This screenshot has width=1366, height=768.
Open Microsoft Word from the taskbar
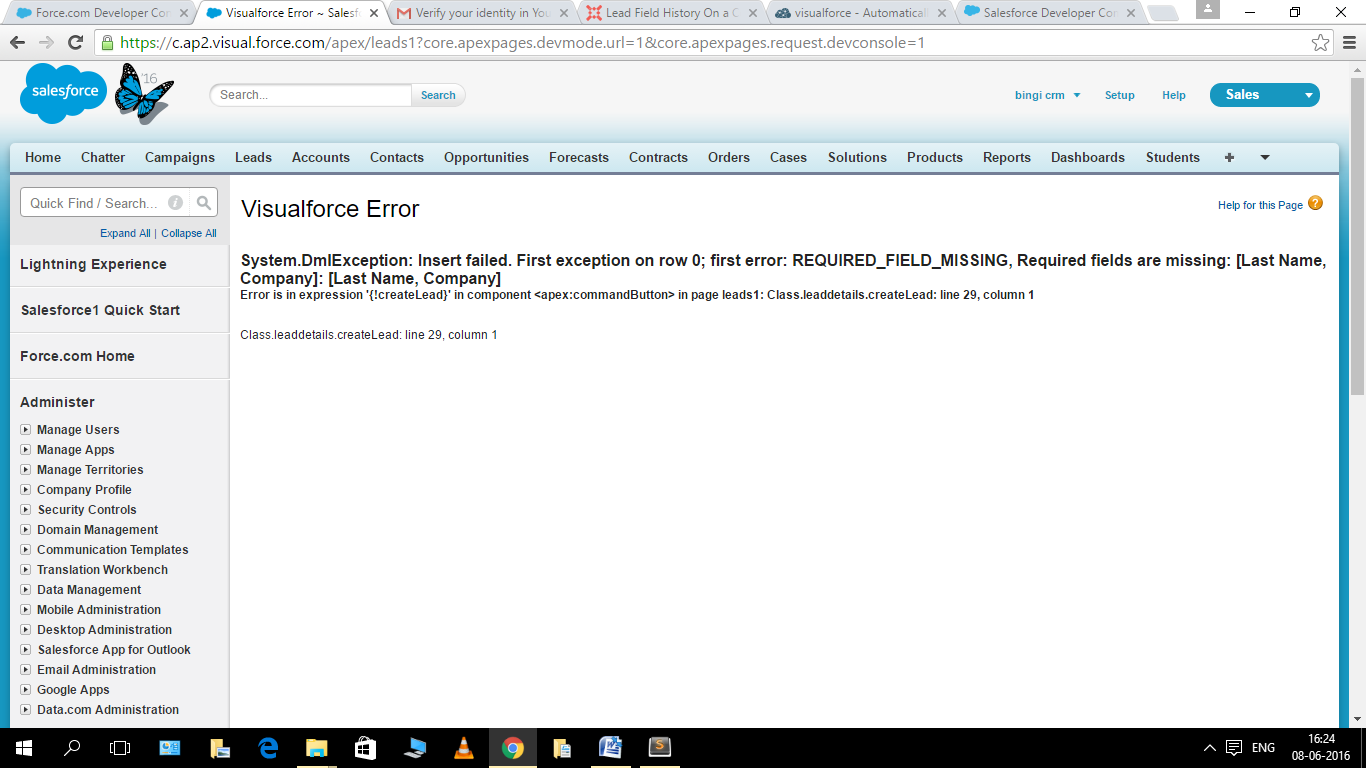coord(610,748)
